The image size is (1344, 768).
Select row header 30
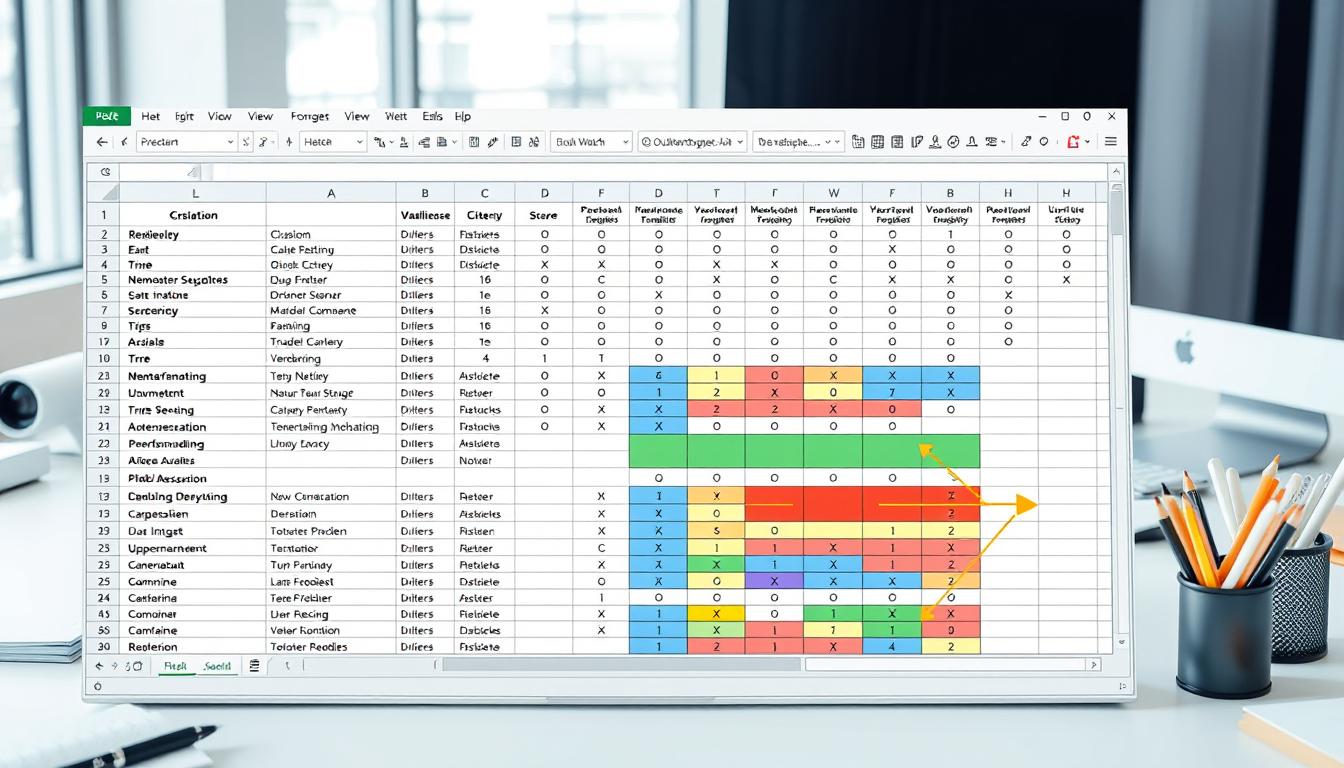point(103,647)
